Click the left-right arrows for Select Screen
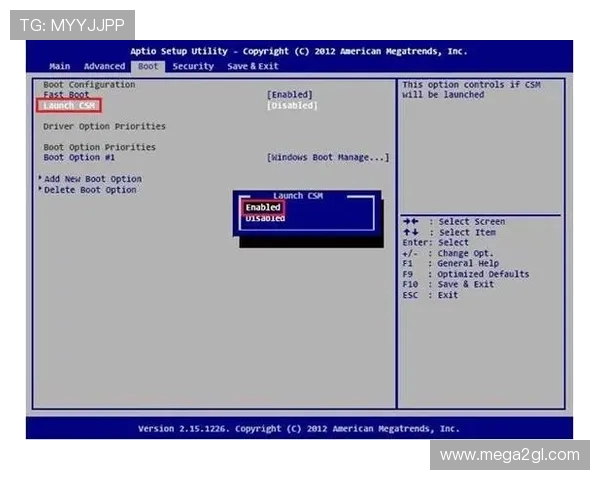 click(410, 222)
